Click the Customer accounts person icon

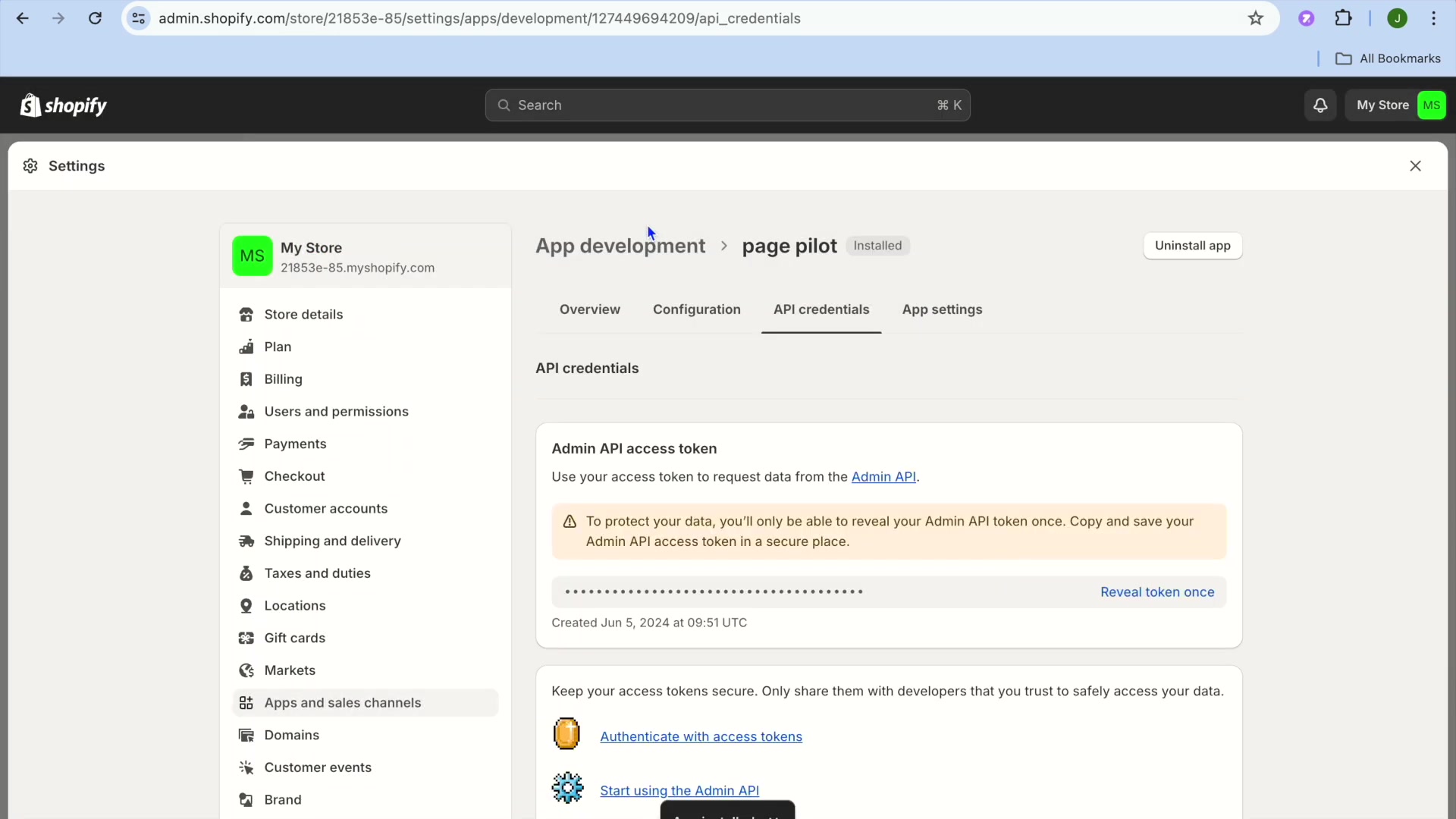click(x=246, y=509)
